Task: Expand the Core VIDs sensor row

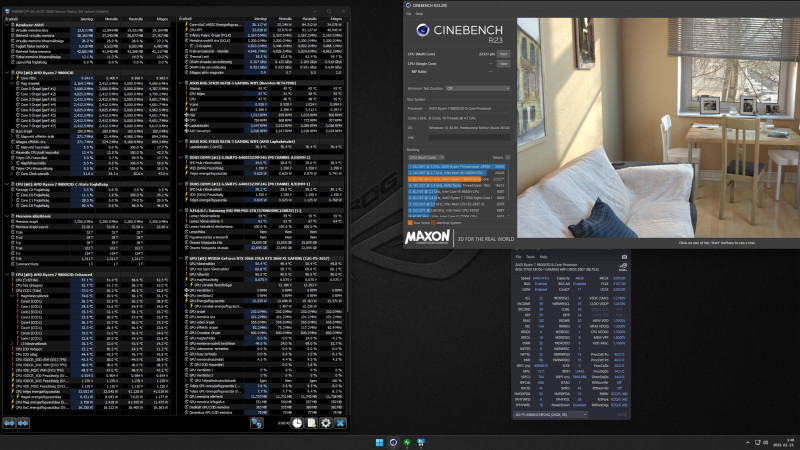Action: 13,78
